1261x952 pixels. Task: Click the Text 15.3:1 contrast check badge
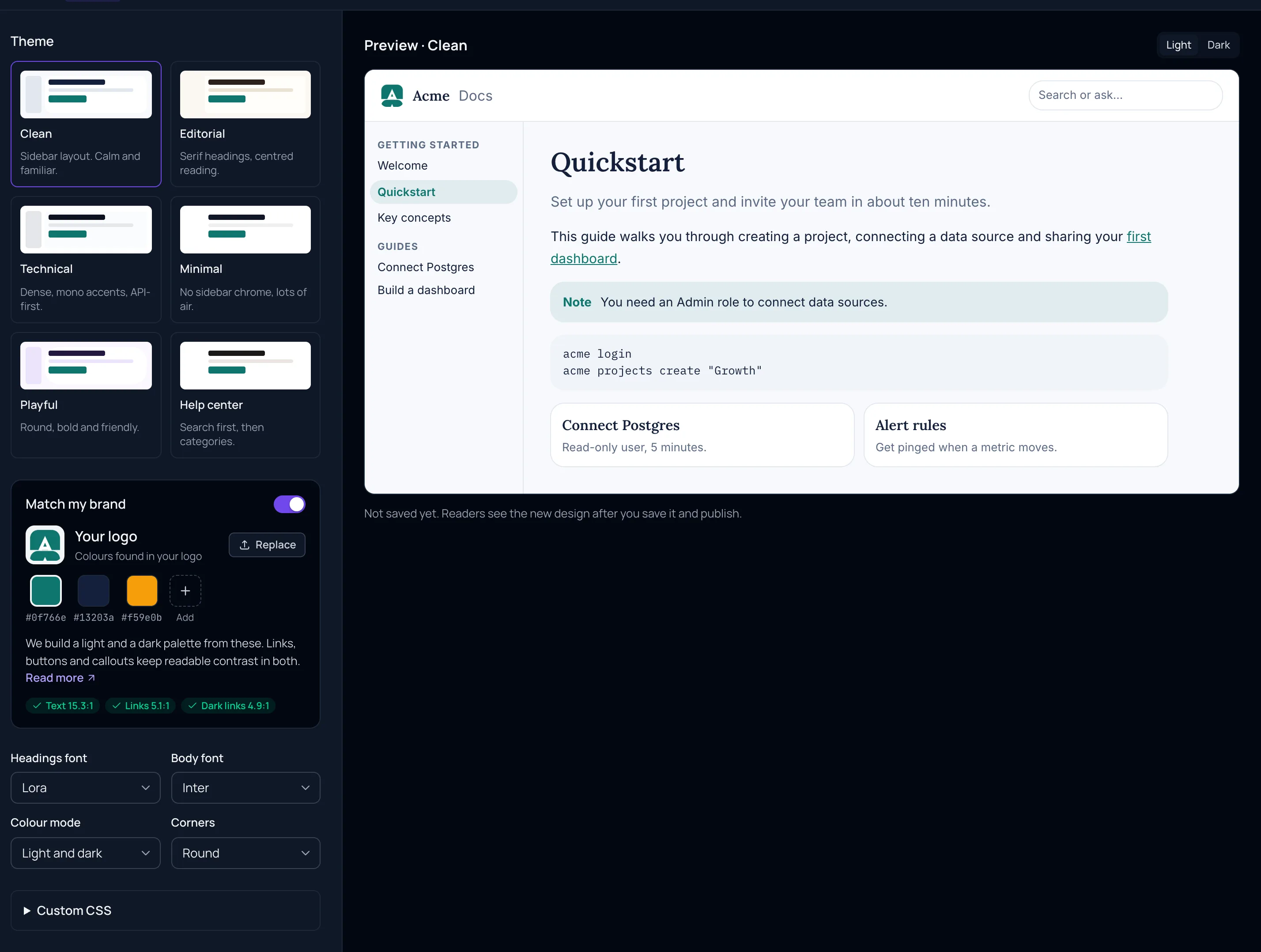63,706
